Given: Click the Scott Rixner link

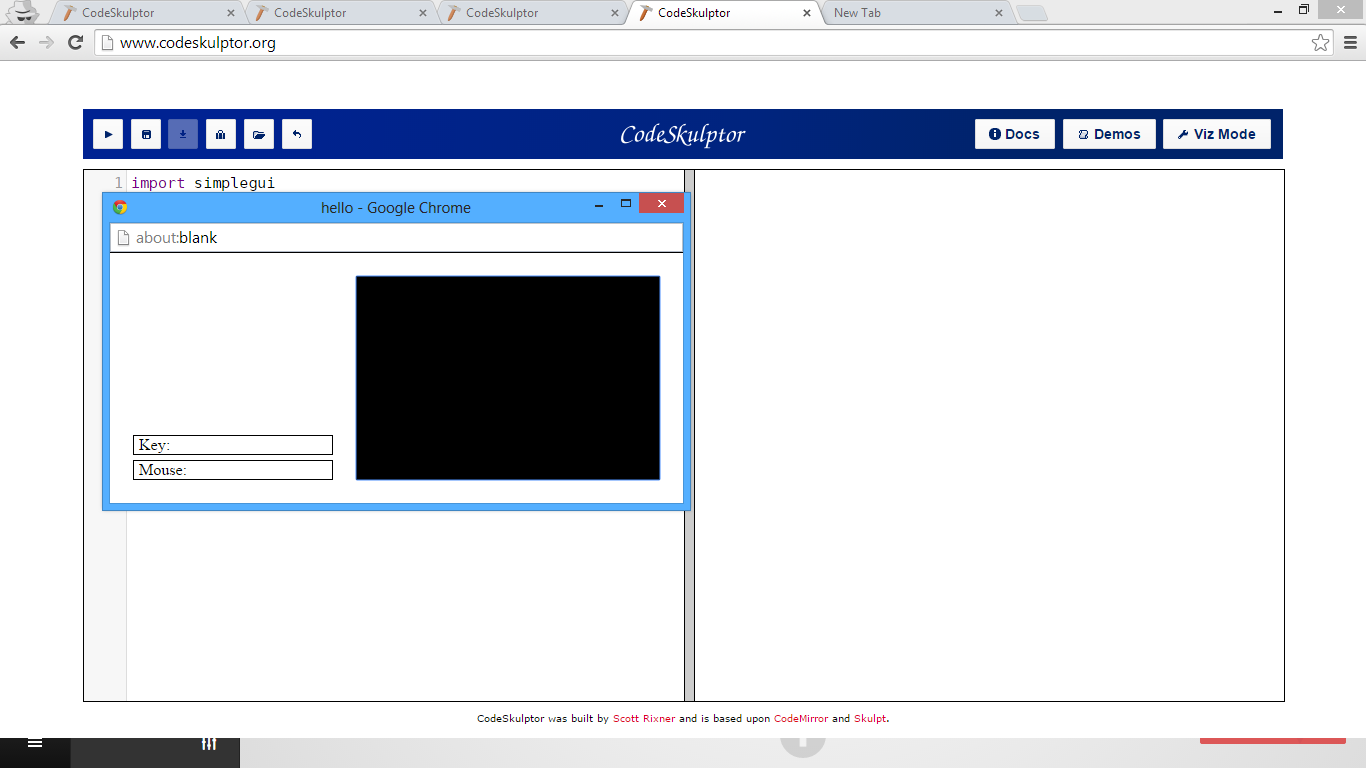Looking at the screenshot, I should tap(644, 718).
